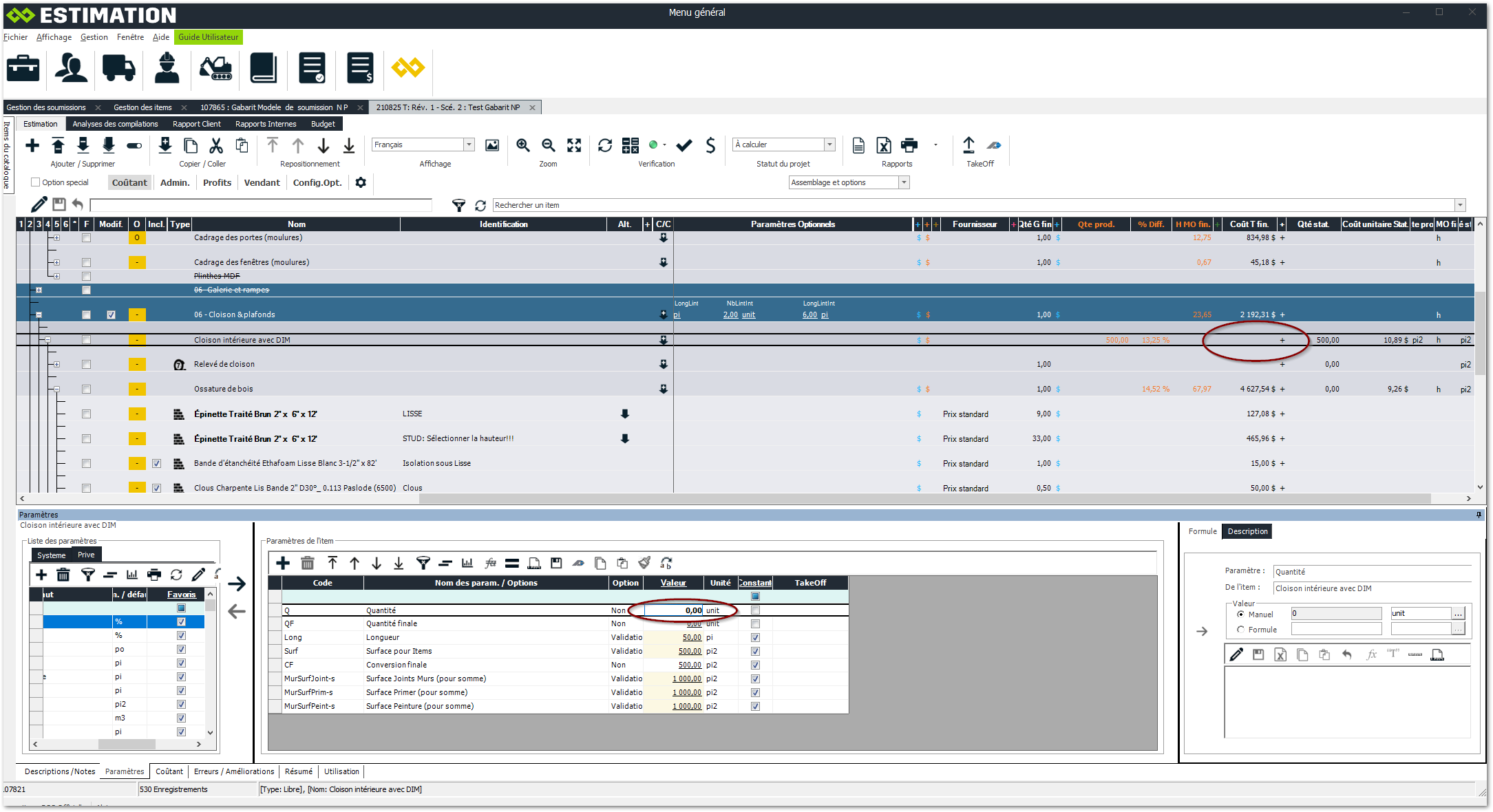The image size is (1493, 812).
Task: Click the excavator equipment icon
Action: click(x=215, y=68)
